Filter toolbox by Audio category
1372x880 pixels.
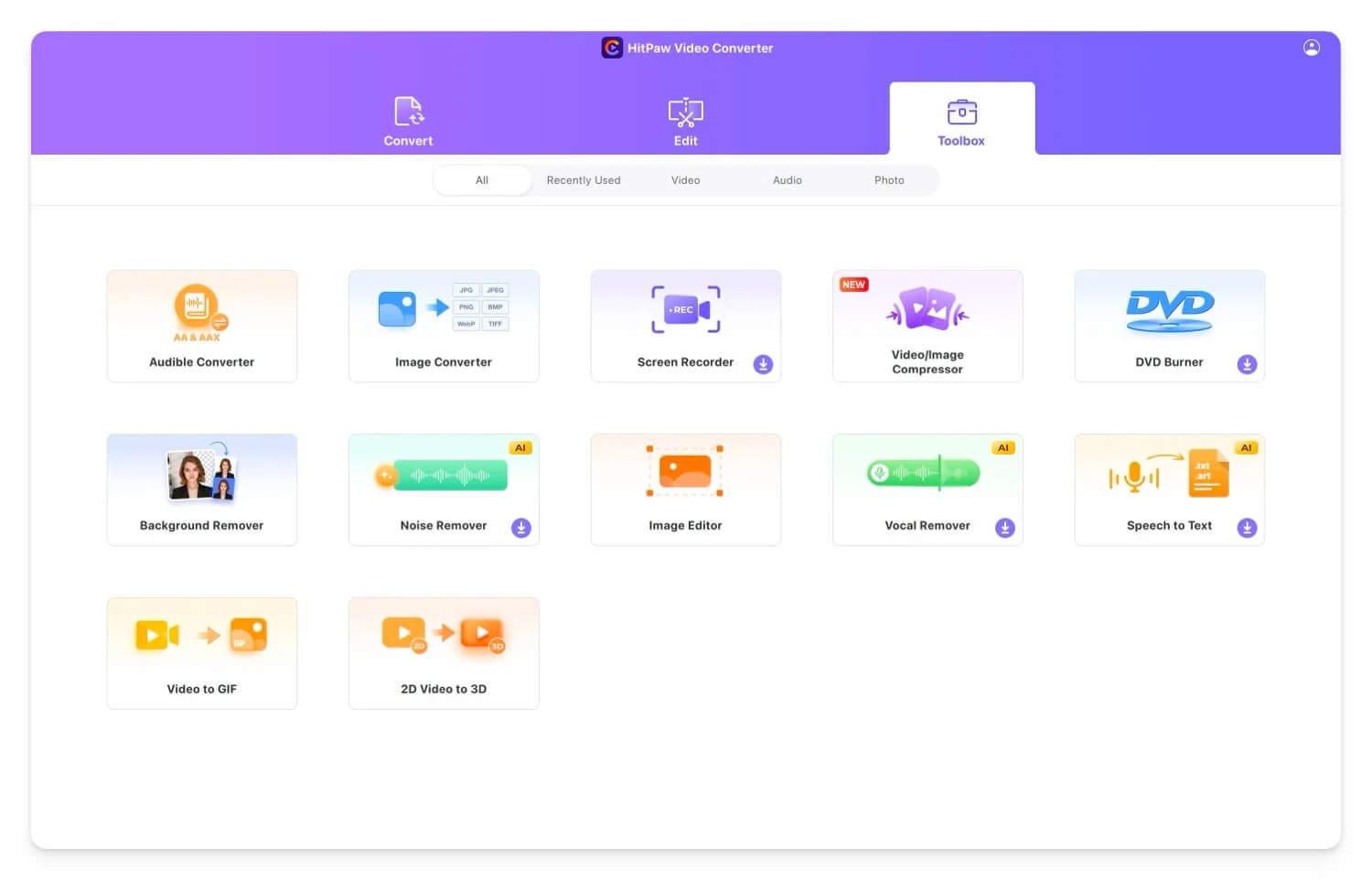click(x=787, y=180)
